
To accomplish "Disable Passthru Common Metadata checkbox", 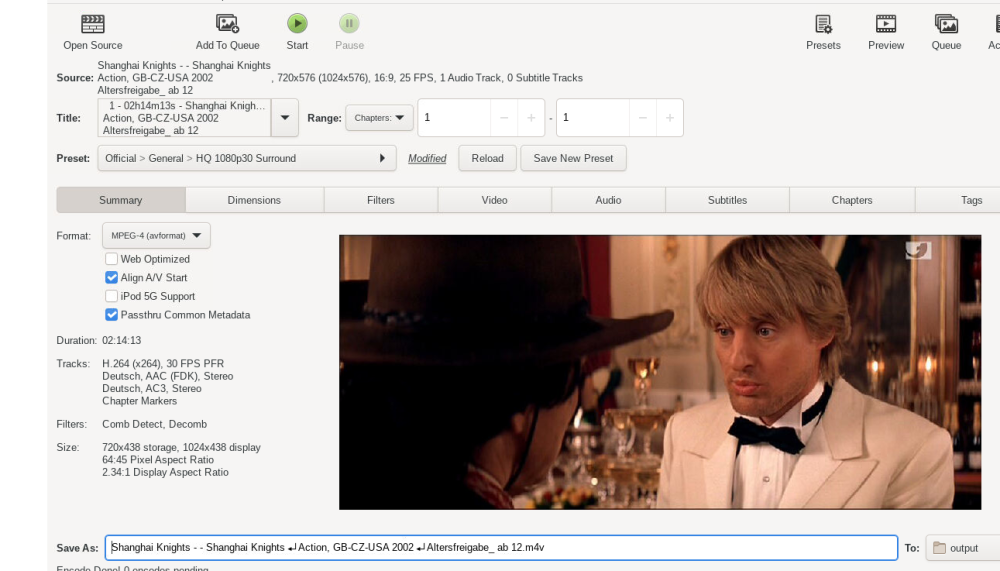I will click(112, 315).
